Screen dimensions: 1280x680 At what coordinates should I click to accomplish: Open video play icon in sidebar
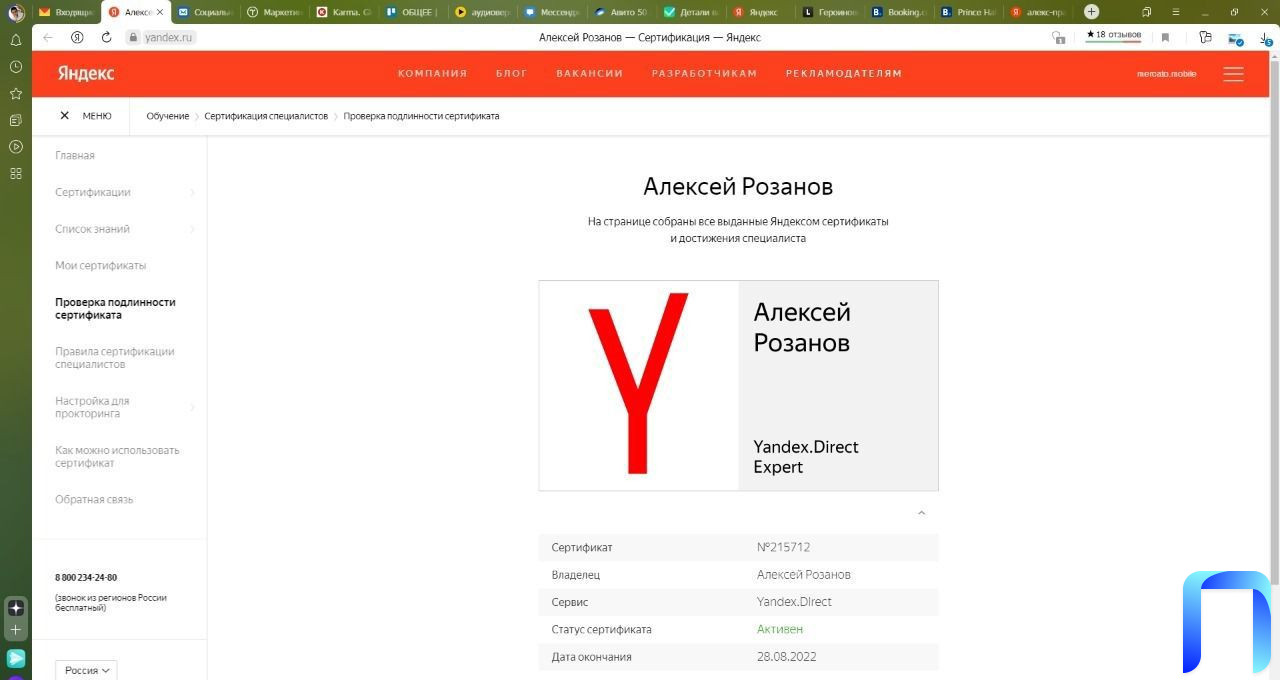pyautogui.click(x=16, y=147)
